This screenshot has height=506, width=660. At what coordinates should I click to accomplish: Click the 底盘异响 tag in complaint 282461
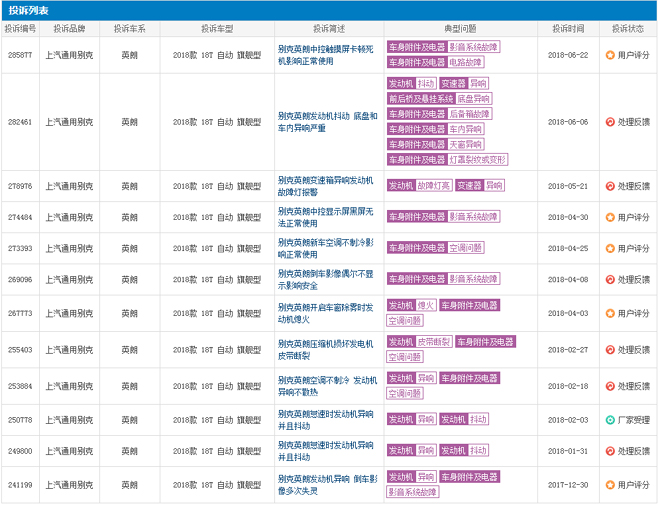(474, 99)
